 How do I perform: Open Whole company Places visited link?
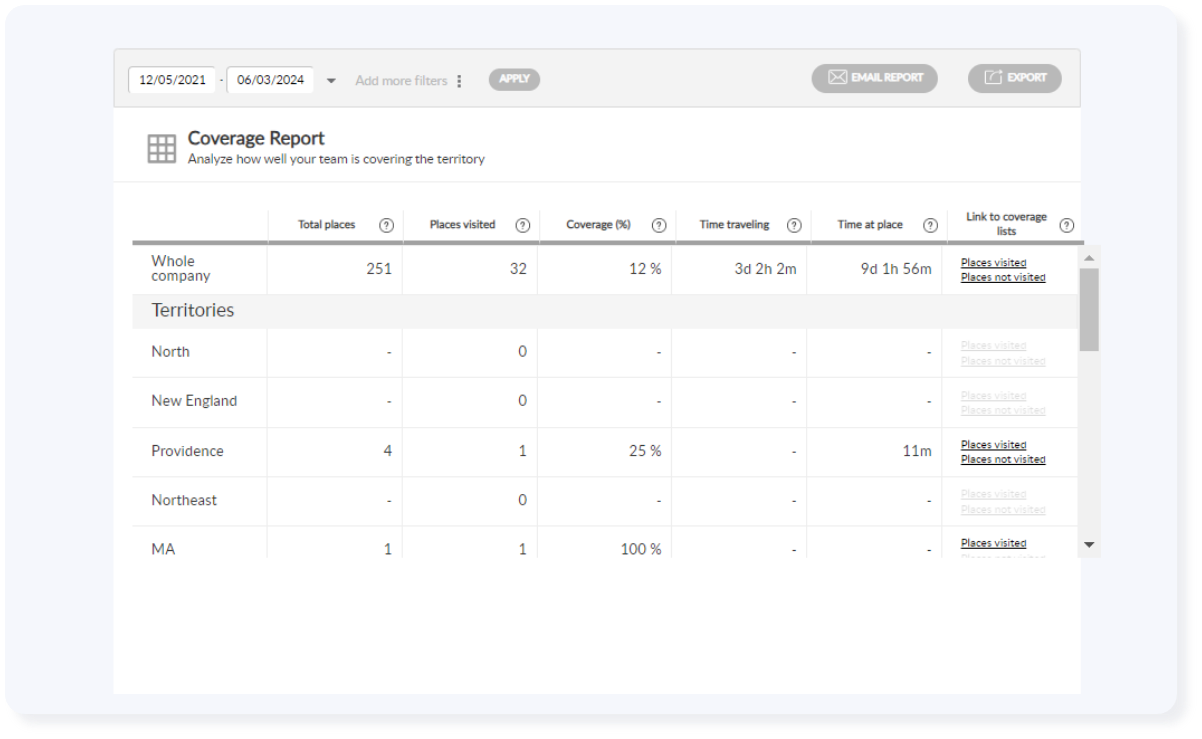click(993, 263)
